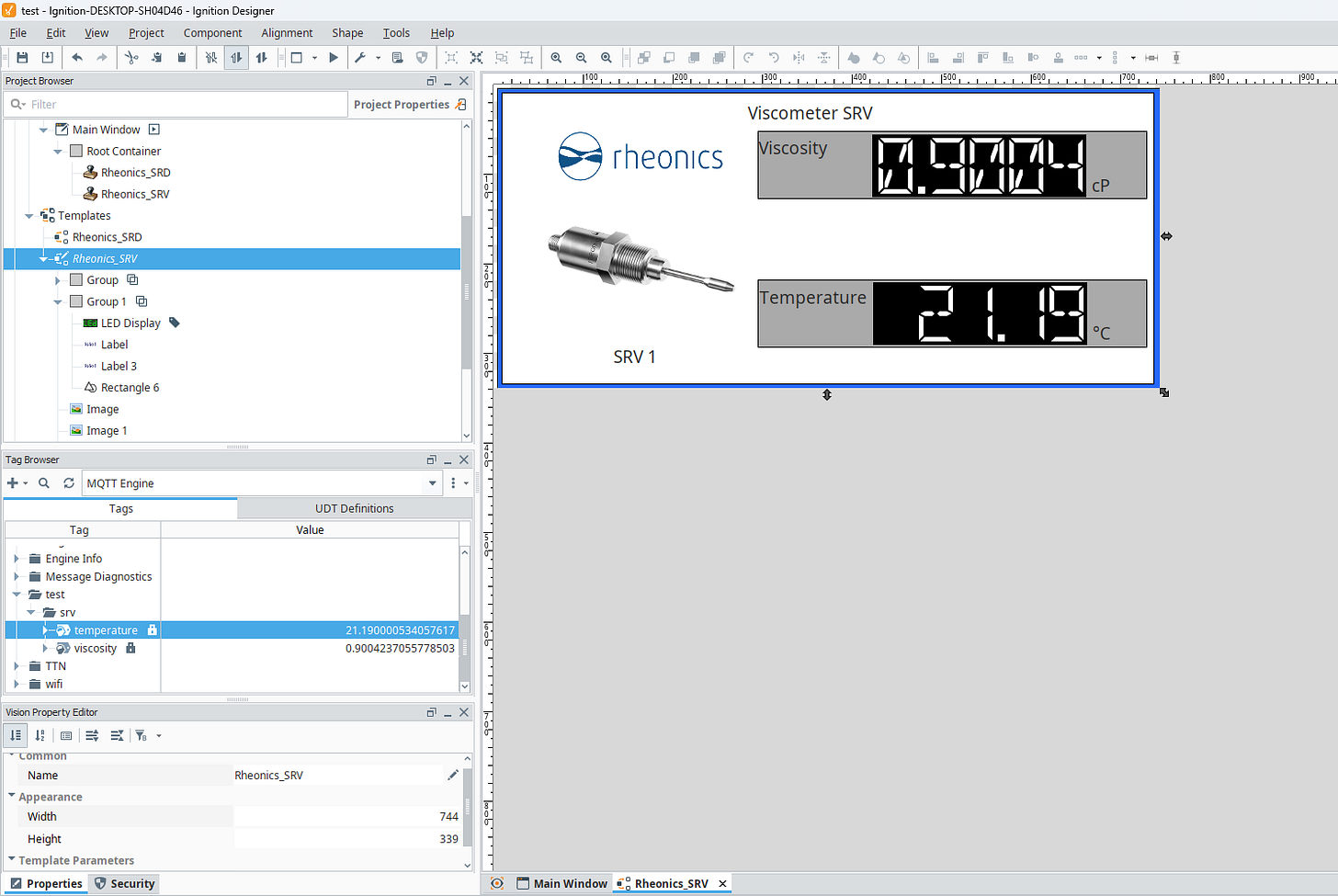Viewport: 1338px width, 896px height.
Task: Toggle alphabetical property sorting
Action: (40, 735)
